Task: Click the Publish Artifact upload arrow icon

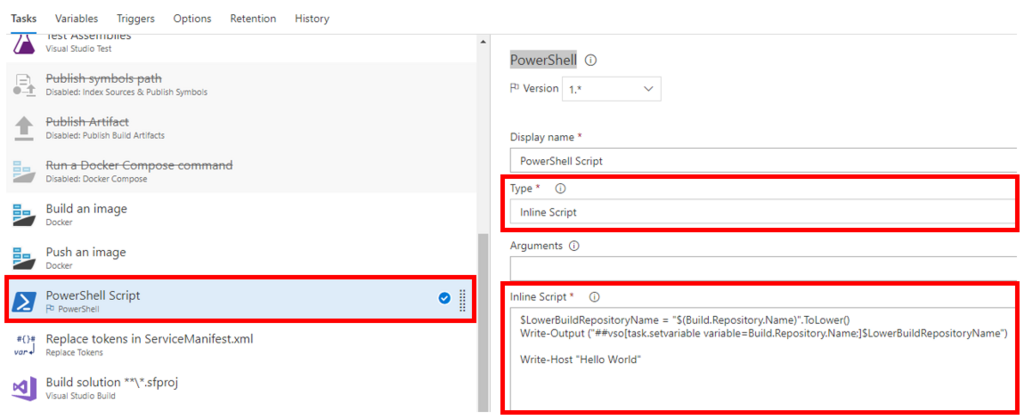Action: [x=25, y=129]
